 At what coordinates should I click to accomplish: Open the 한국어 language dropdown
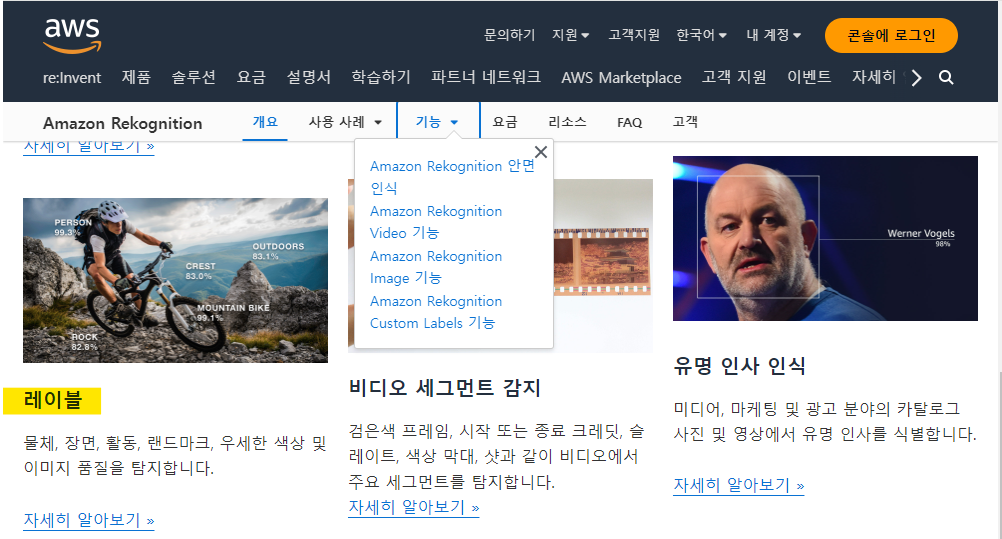(701, 35)
